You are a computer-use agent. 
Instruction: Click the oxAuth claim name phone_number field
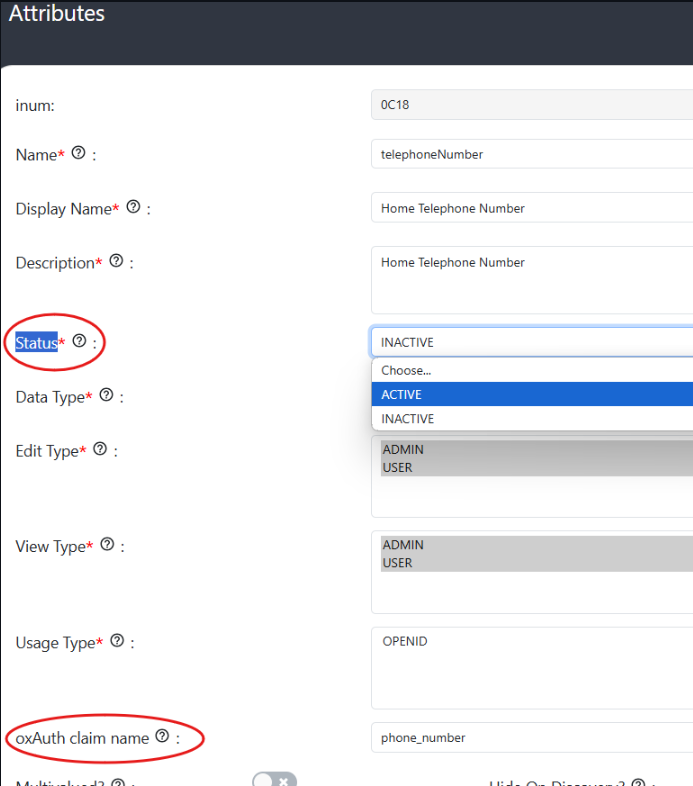[x=530, y=738]
